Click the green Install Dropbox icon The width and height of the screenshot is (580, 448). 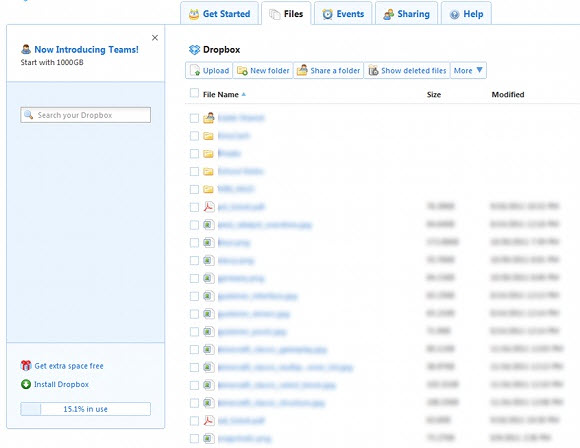[26, 384]
